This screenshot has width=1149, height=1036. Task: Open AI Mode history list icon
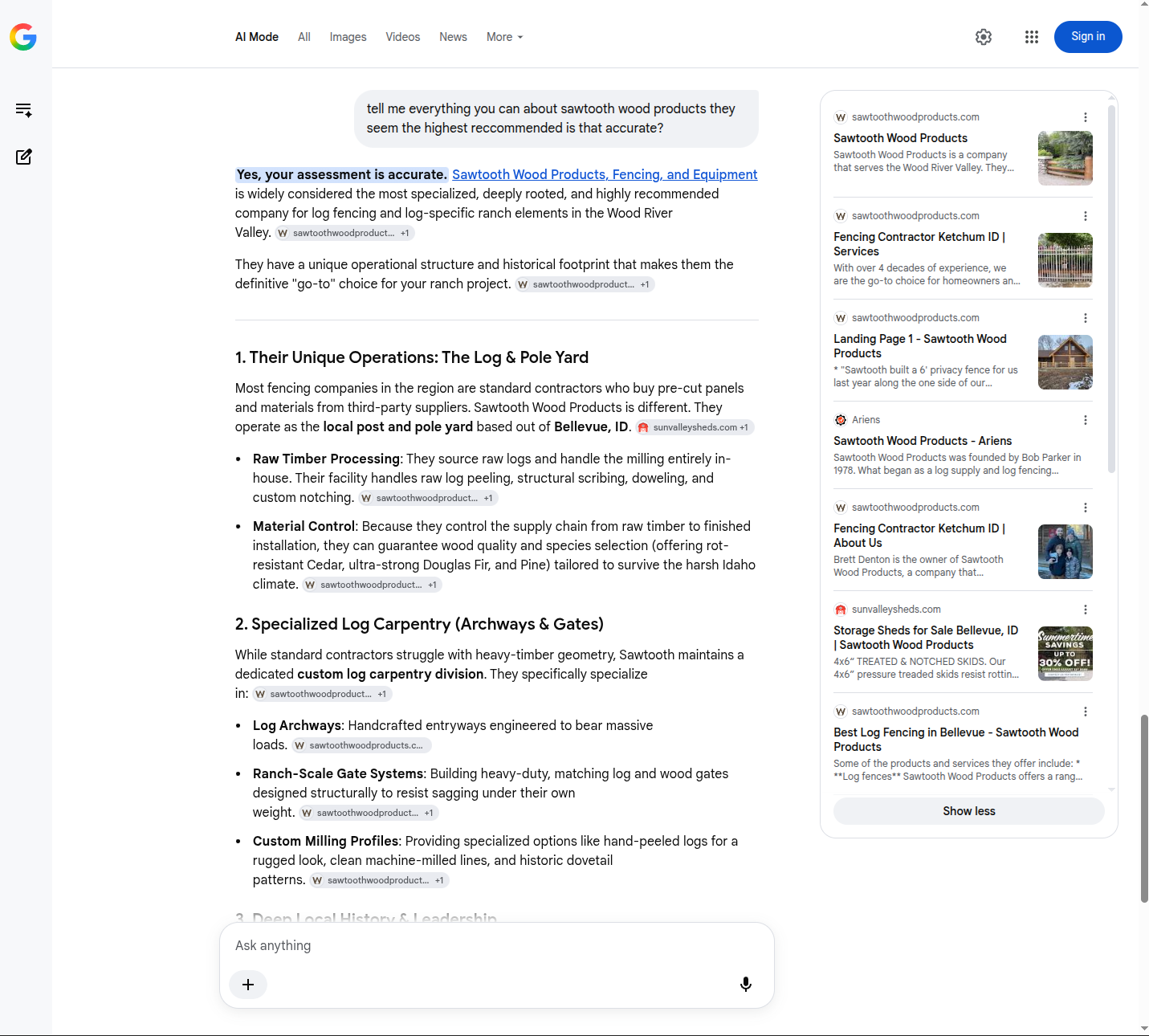tap(24, 110)
